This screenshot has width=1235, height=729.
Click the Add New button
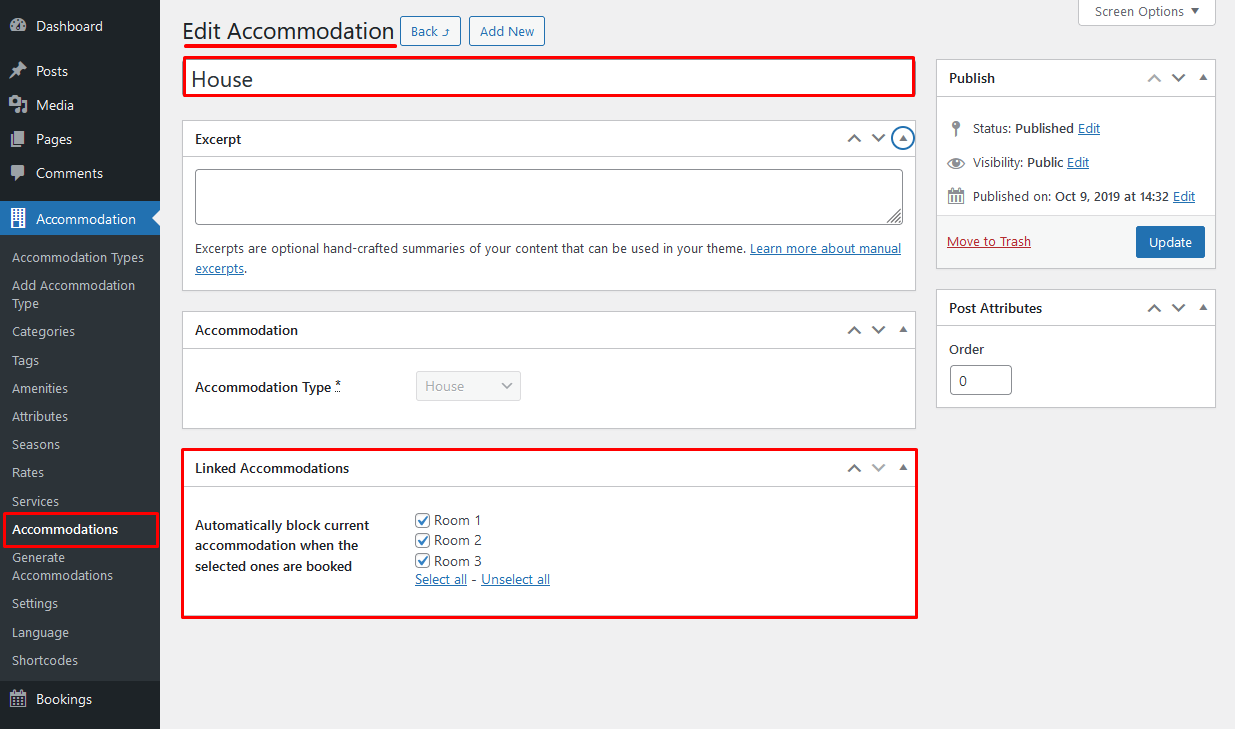507,31
